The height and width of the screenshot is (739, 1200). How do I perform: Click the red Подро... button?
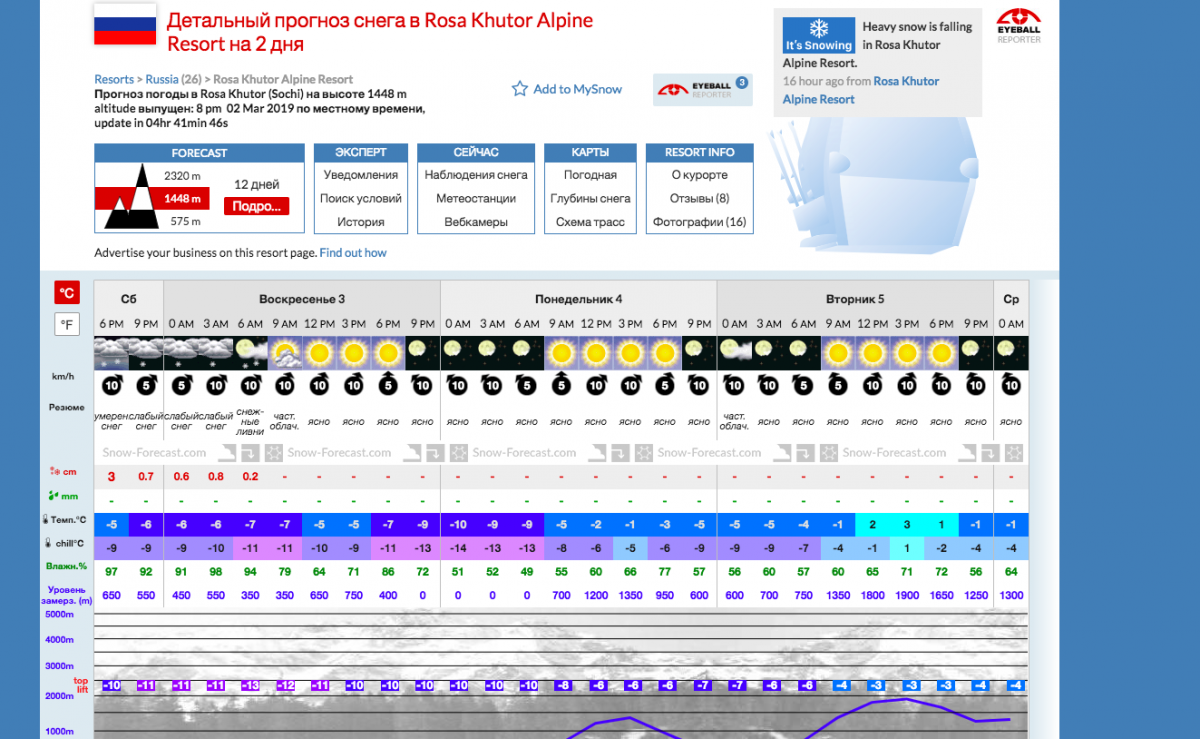256,207
